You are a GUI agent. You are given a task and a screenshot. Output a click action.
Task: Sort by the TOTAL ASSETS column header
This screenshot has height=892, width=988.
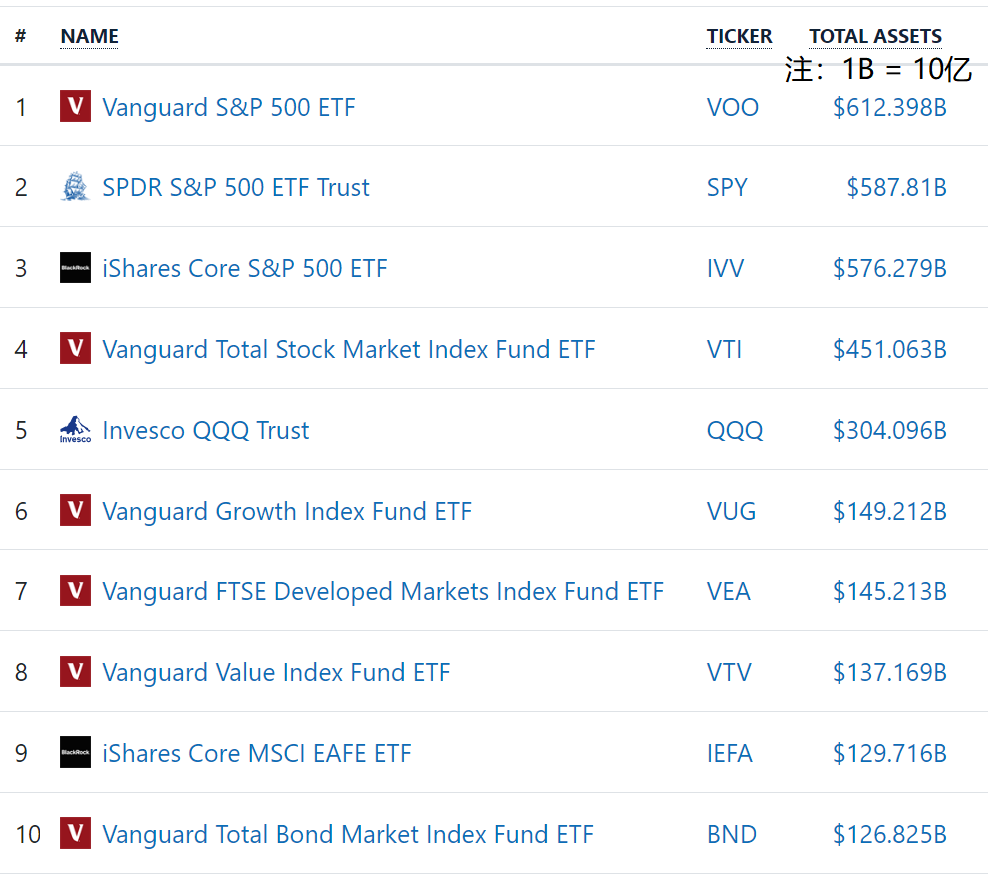click(875, 36)
